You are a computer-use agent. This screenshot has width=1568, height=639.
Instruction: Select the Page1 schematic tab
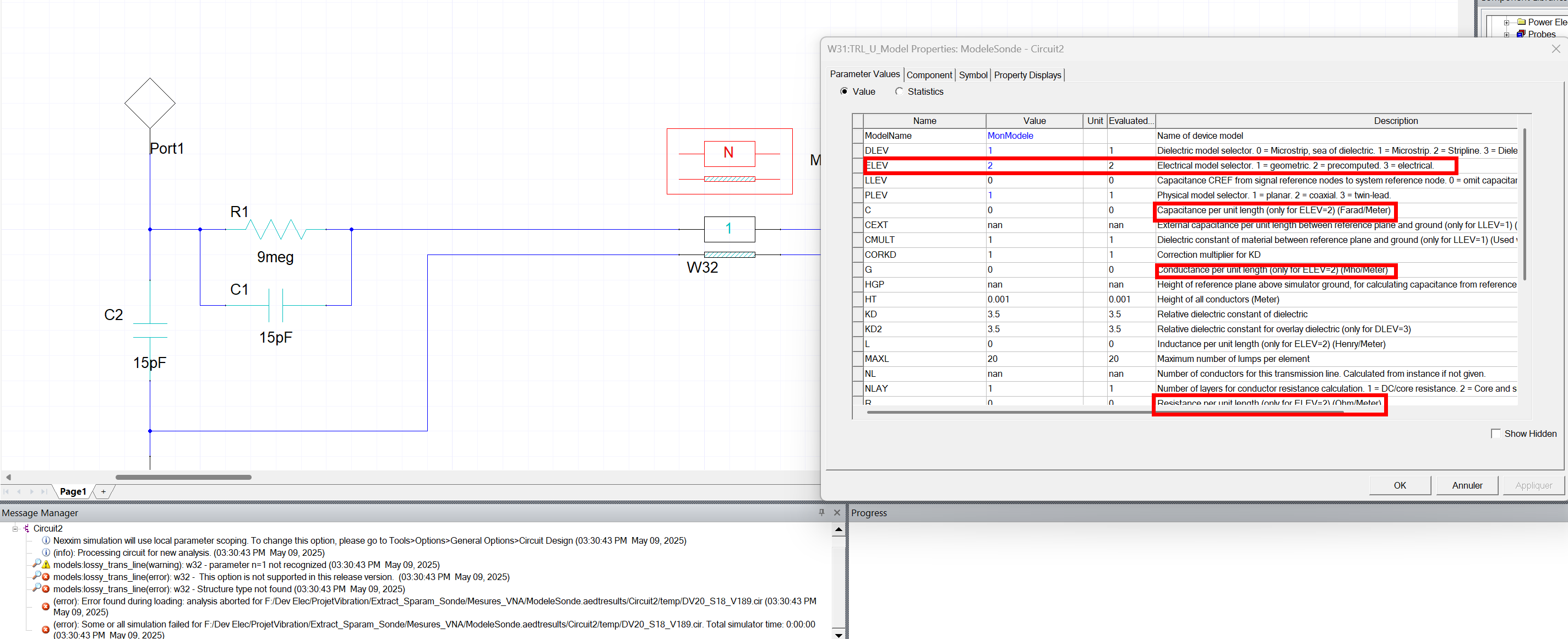73,491
